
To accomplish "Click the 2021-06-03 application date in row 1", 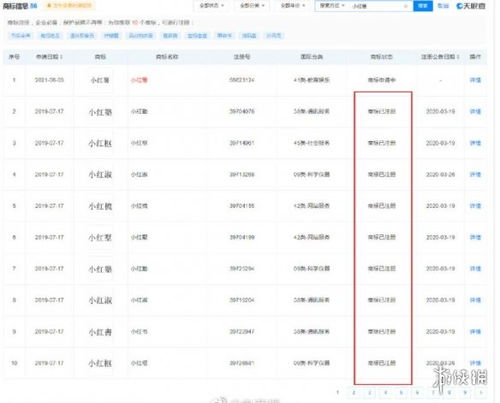I will [49, 80].
